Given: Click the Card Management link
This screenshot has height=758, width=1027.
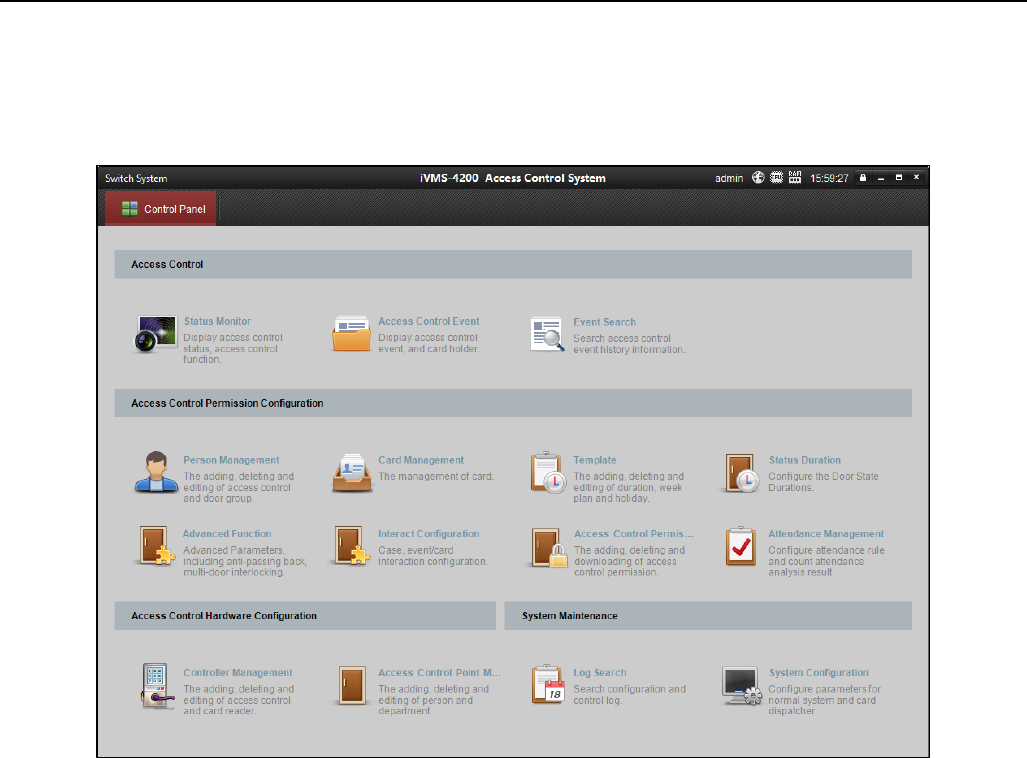Looking at the screenshot, I should (x=421, y=460).
